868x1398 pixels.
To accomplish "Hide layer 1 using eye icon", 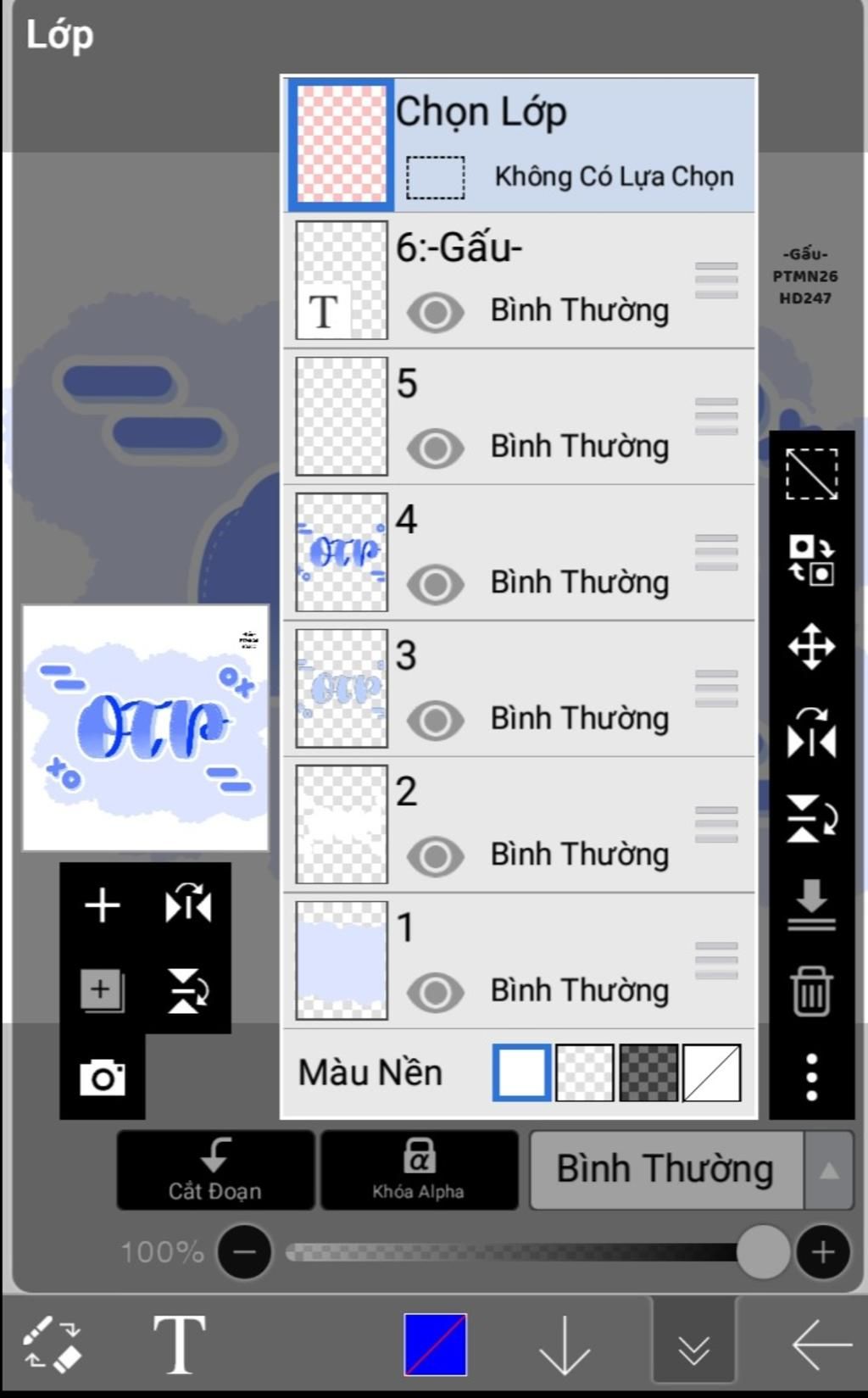I will (x=435, y=992).
